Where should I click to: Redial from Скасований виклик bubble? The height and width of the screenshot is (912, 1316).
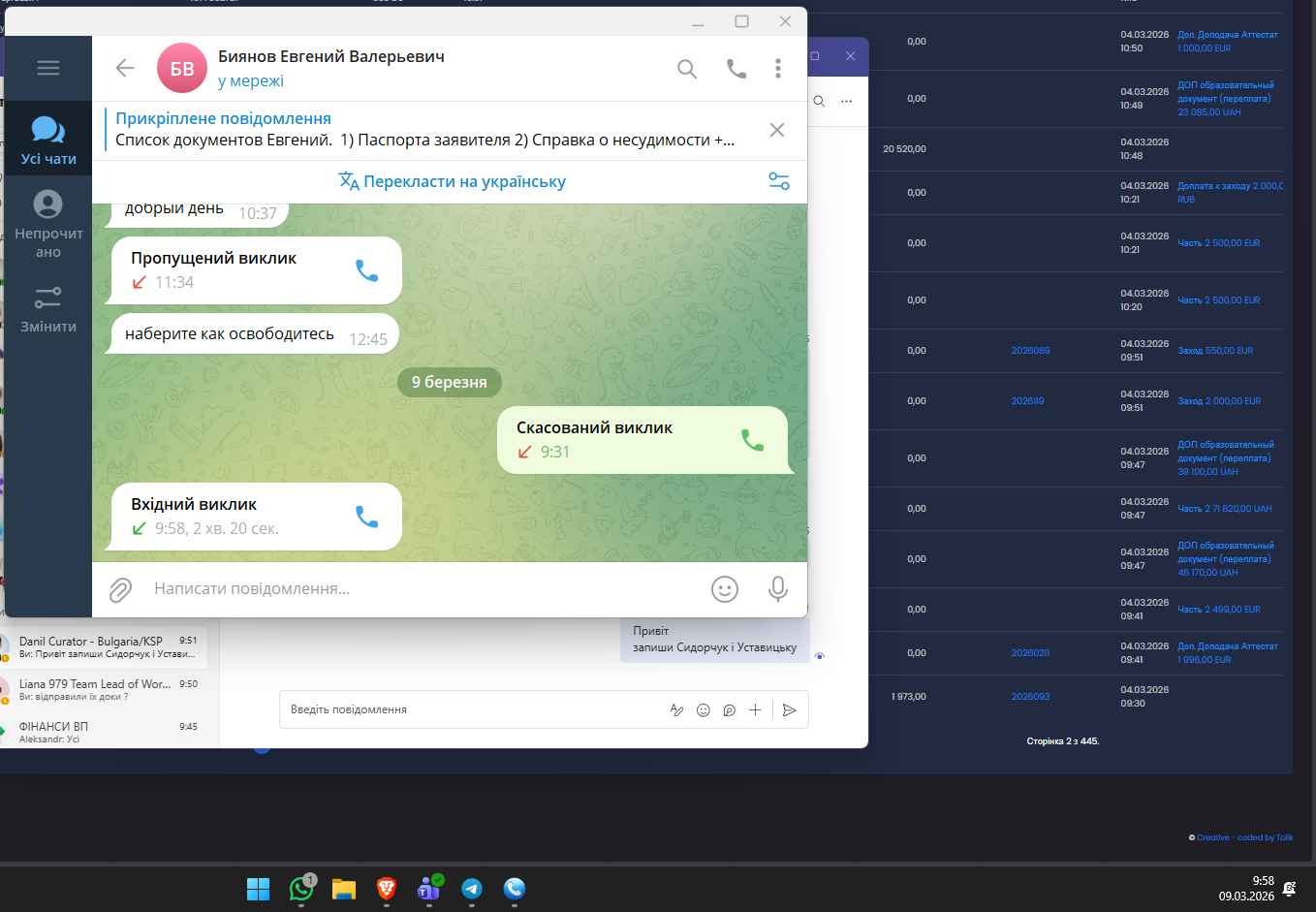(x=753, y=440)
